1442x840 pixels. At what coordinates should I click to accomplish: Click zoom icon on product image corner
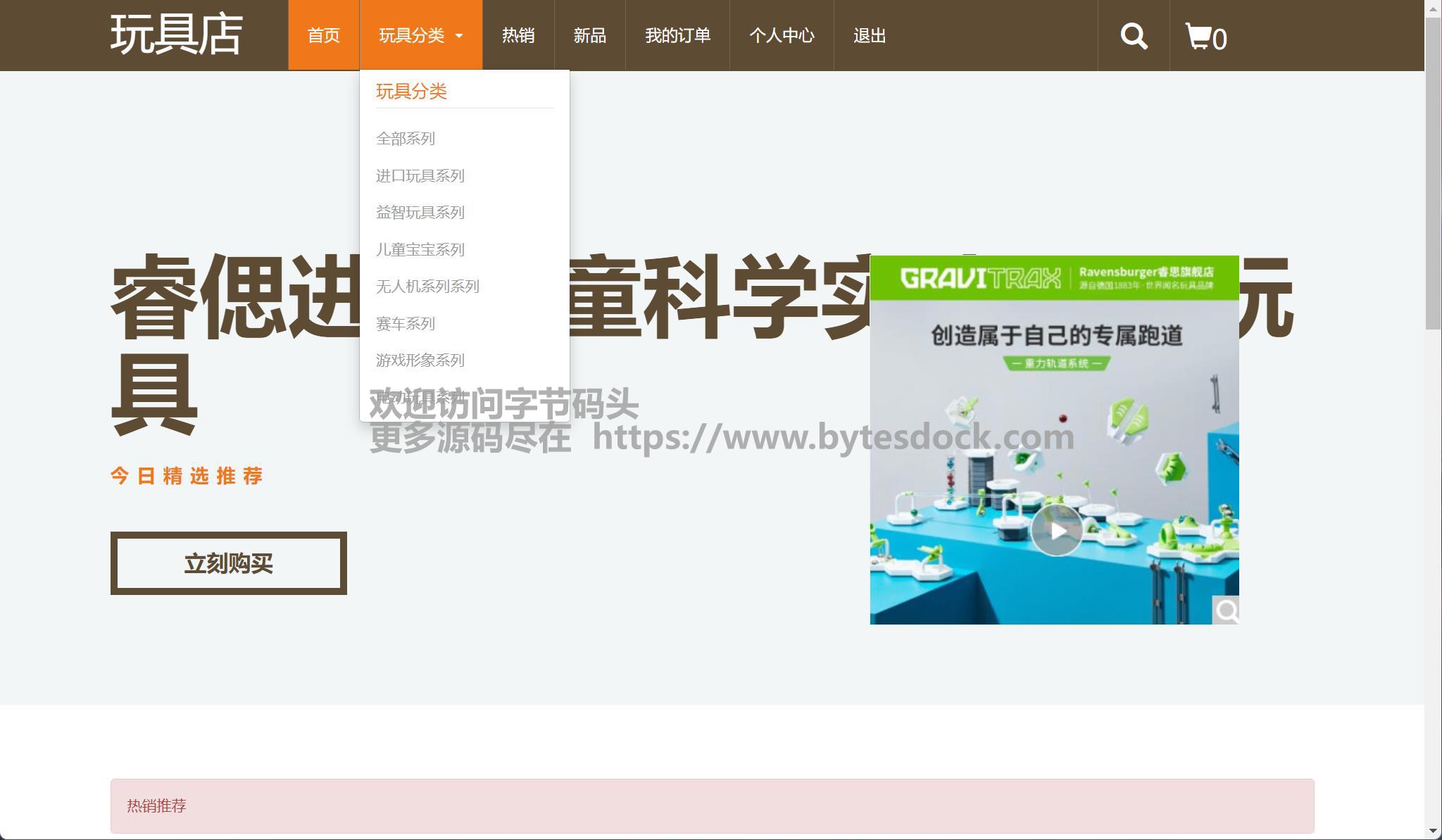pos(1226,610)
